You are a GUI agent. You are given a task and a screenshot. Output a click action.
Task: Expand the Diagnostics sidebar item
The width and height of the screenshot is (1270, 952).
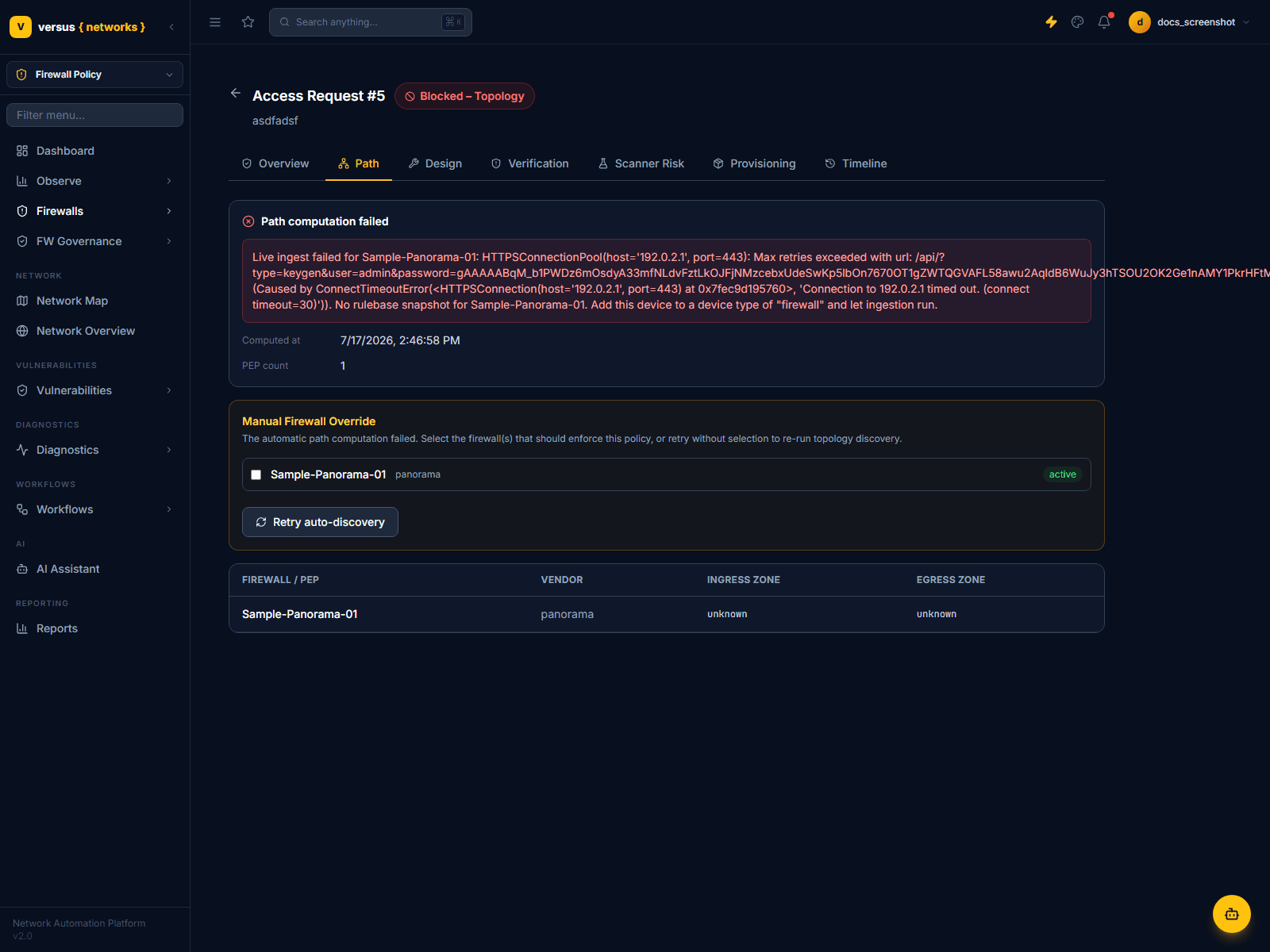(95, 450)
